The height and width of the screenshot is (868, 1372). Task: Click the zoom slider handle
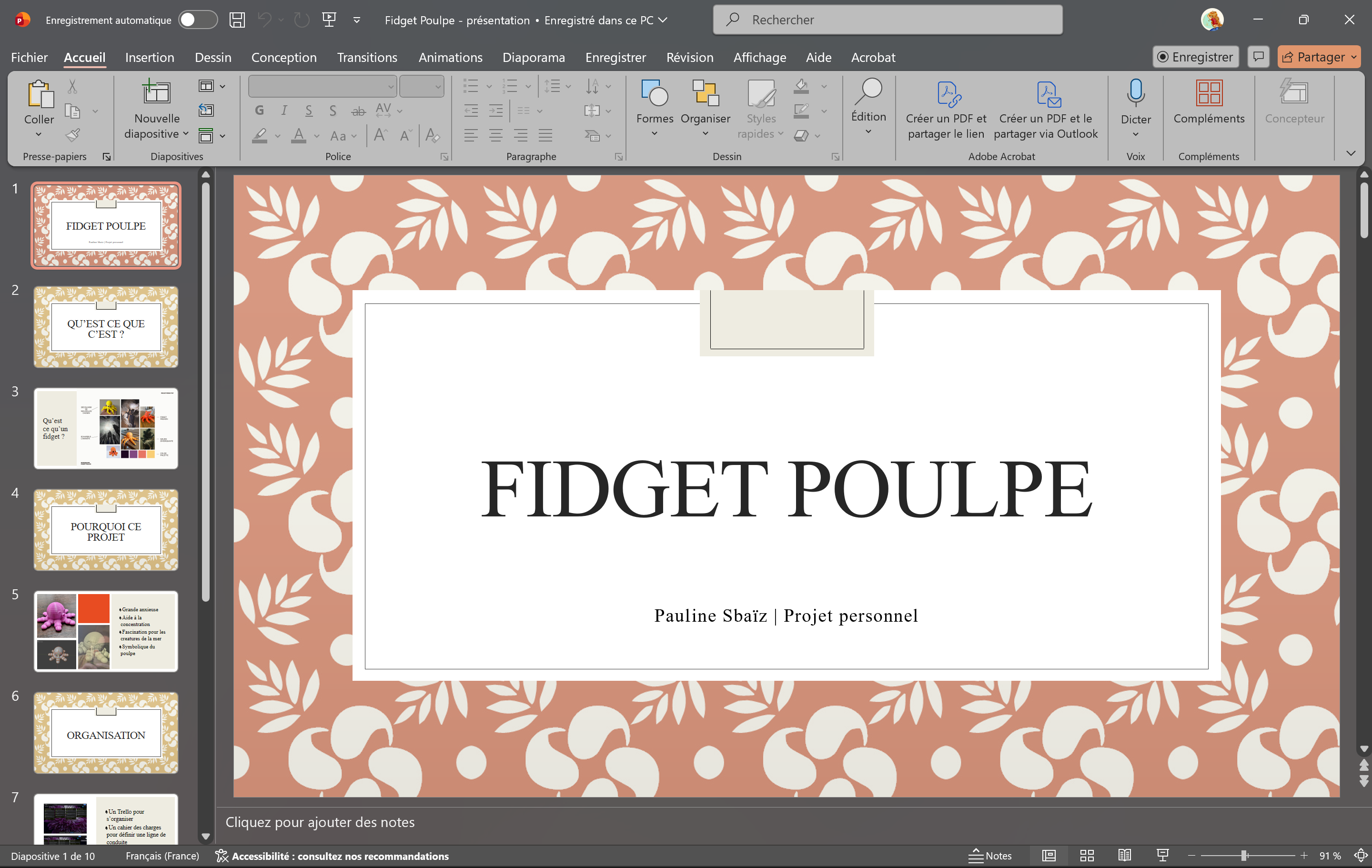1245,856
